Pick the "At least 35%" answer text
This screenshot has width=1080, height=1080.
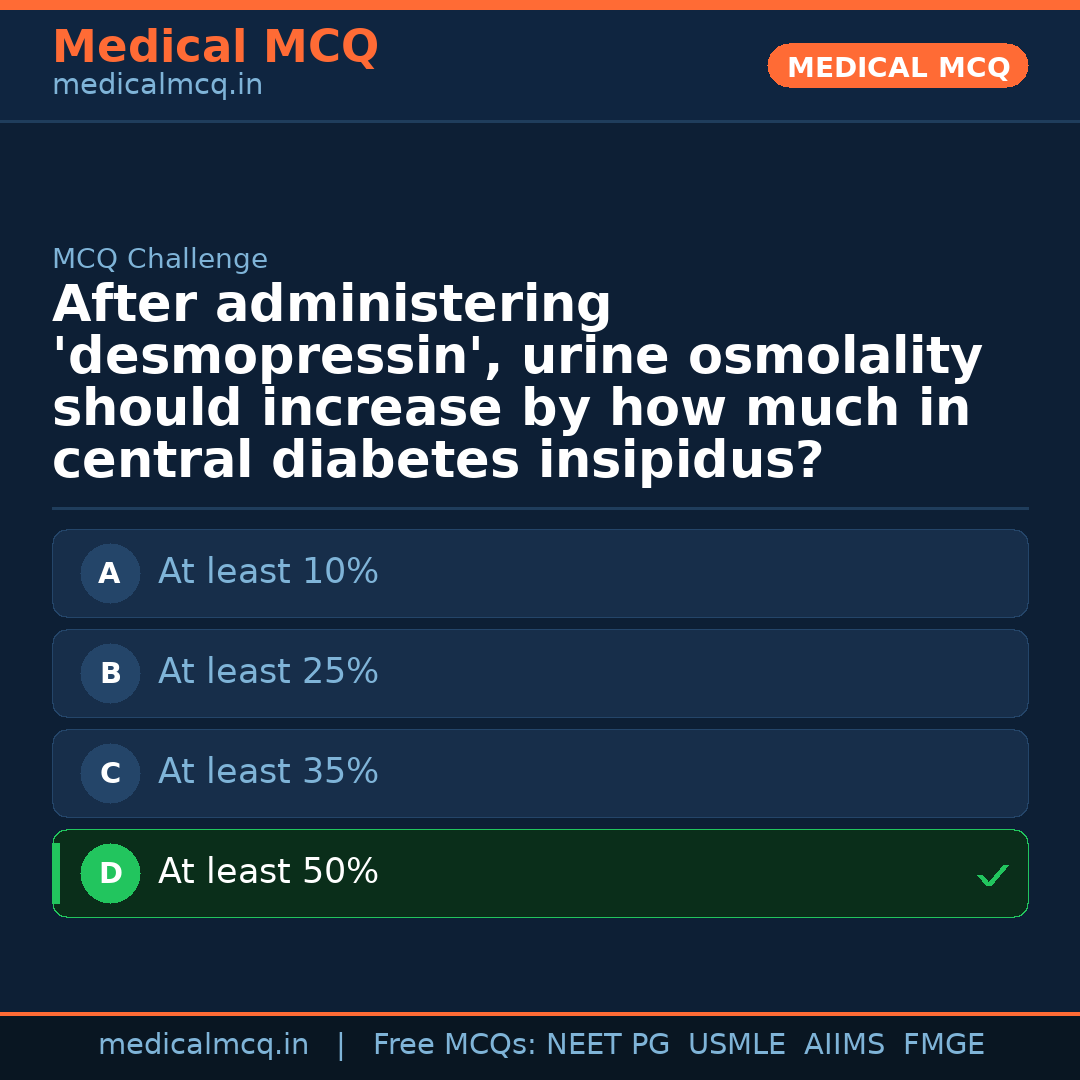click(268, 772)
